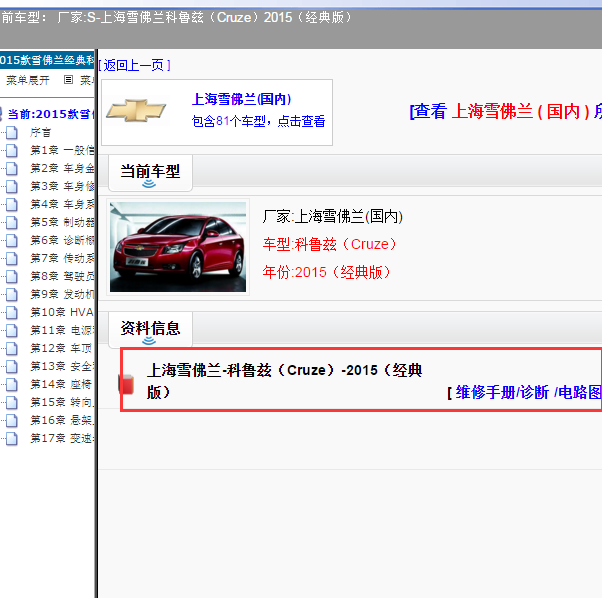
Task: Click the page icon for 第7章
Action: tap(12, 259)
